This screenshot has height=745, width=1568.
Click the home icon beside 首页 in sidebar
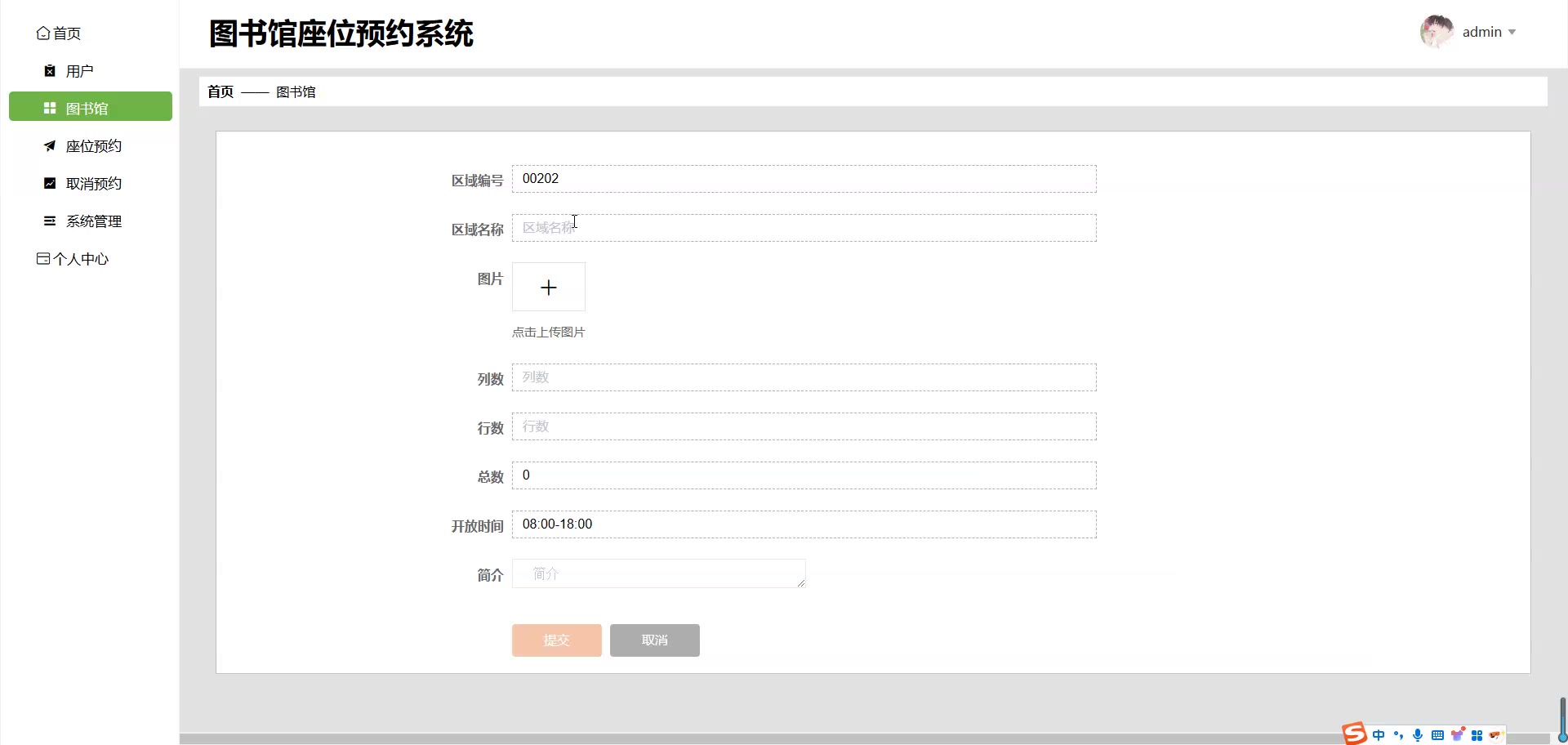(43, 33)
